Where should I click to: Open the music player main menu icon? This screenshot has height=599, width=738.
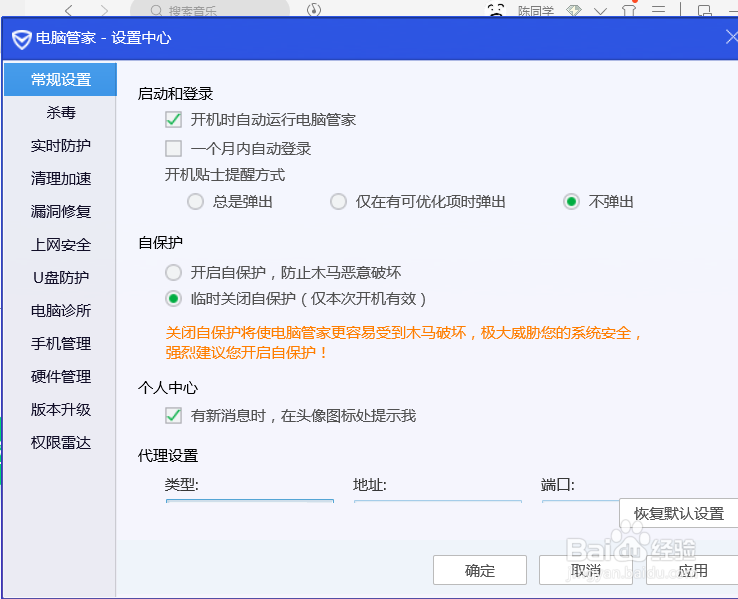pyautogui.click(x=658, y=10)
